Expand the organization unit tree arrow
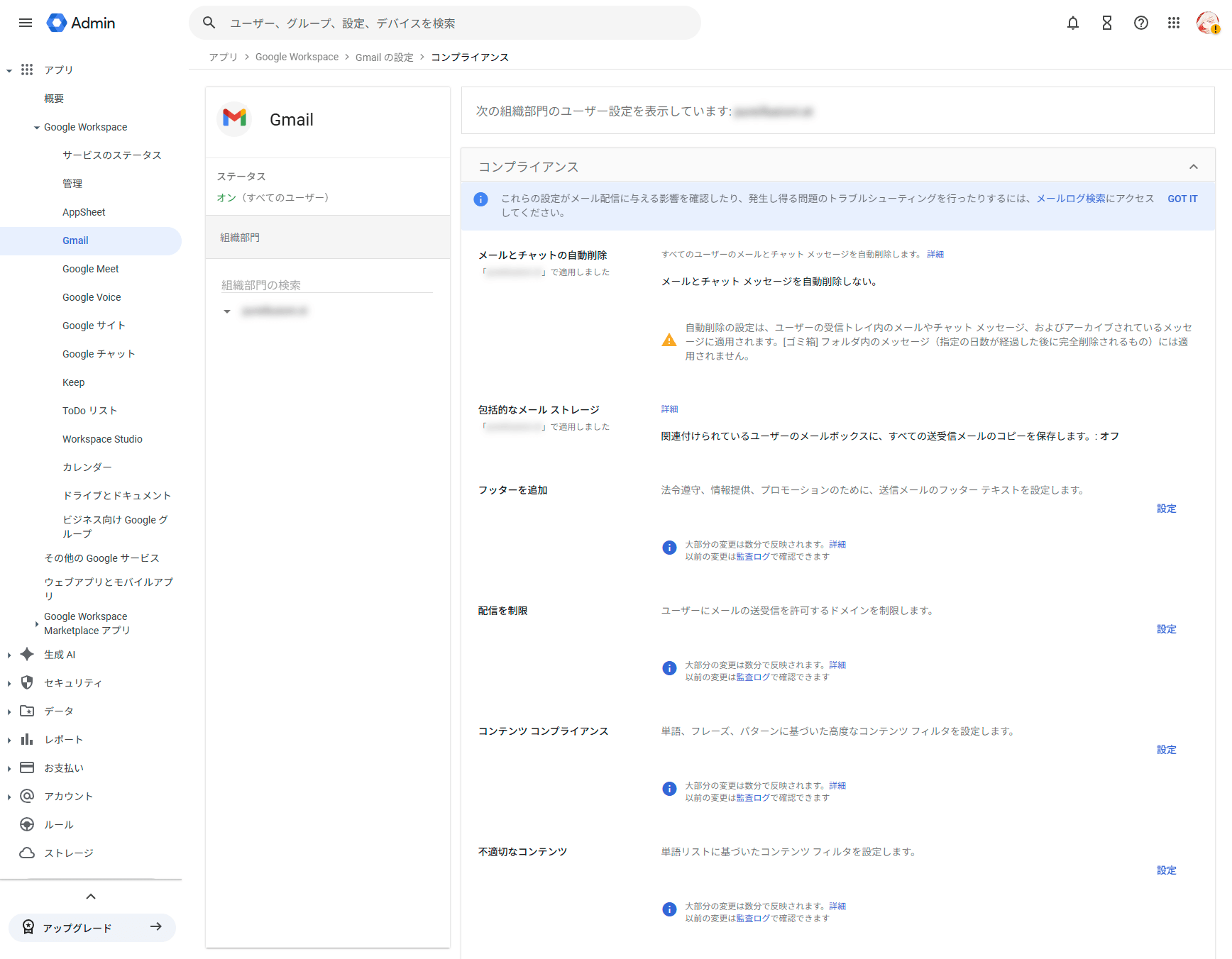The height and width of the screenshot is (959, 1232). 227,311
